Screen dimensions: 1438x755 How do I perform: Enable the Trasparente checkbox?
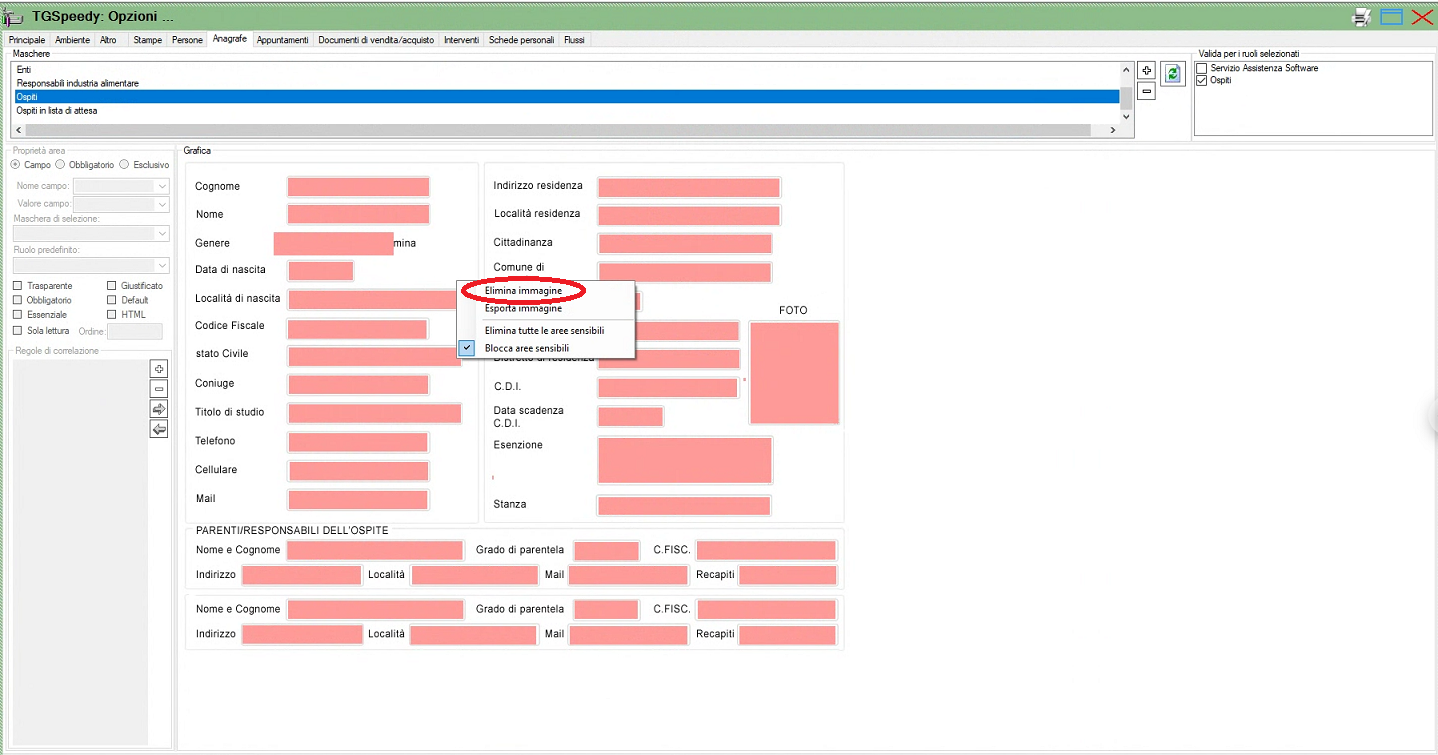click(18, 286)
